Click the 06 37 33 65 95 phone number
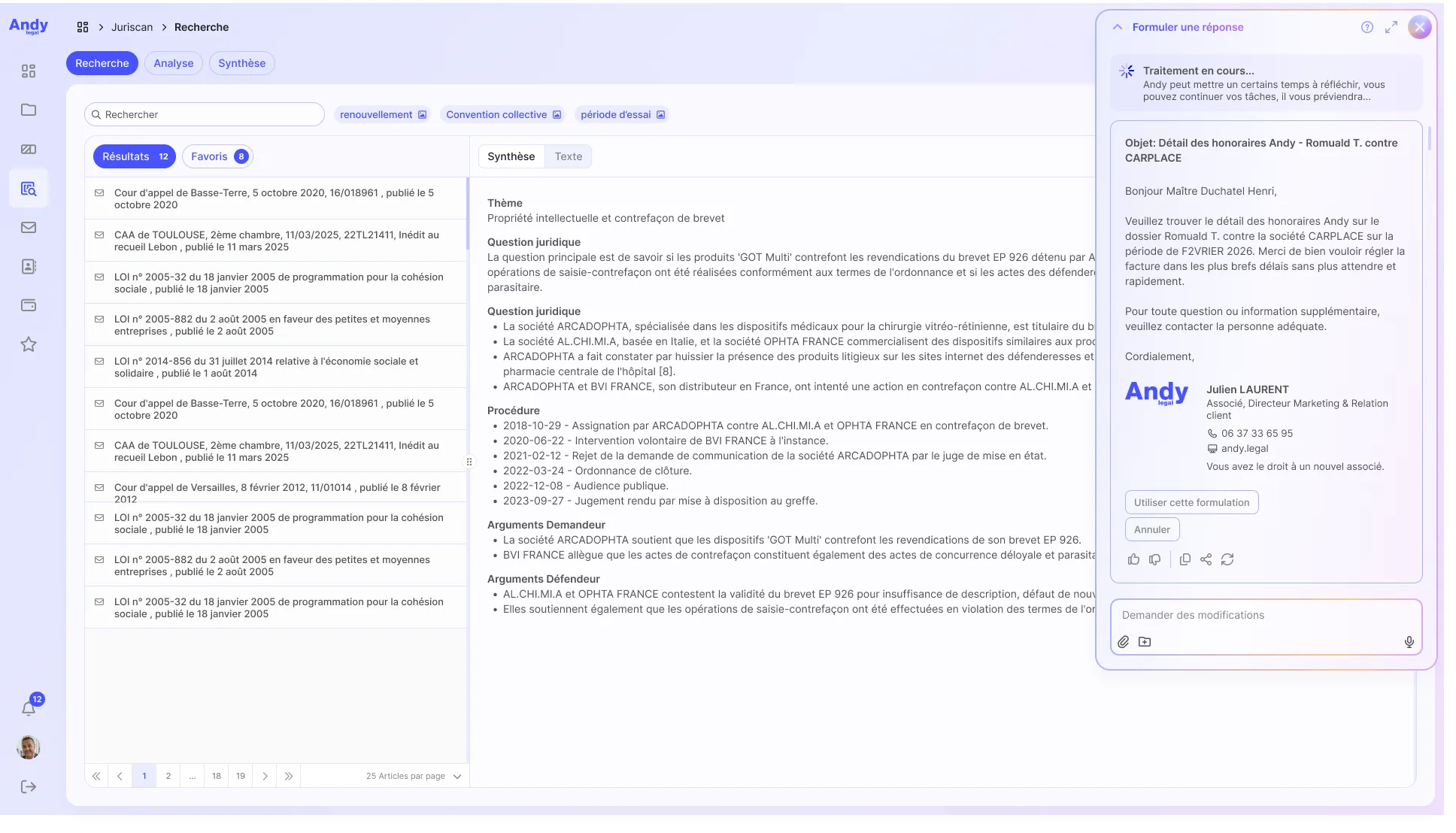The image size is (1456, 833). point(1257,433)
